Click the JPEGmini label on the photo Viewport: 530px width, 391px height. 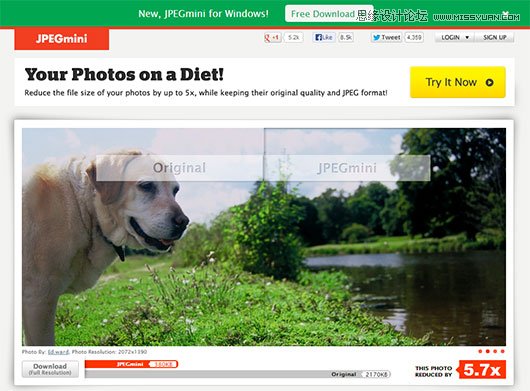tap(347, 168)
